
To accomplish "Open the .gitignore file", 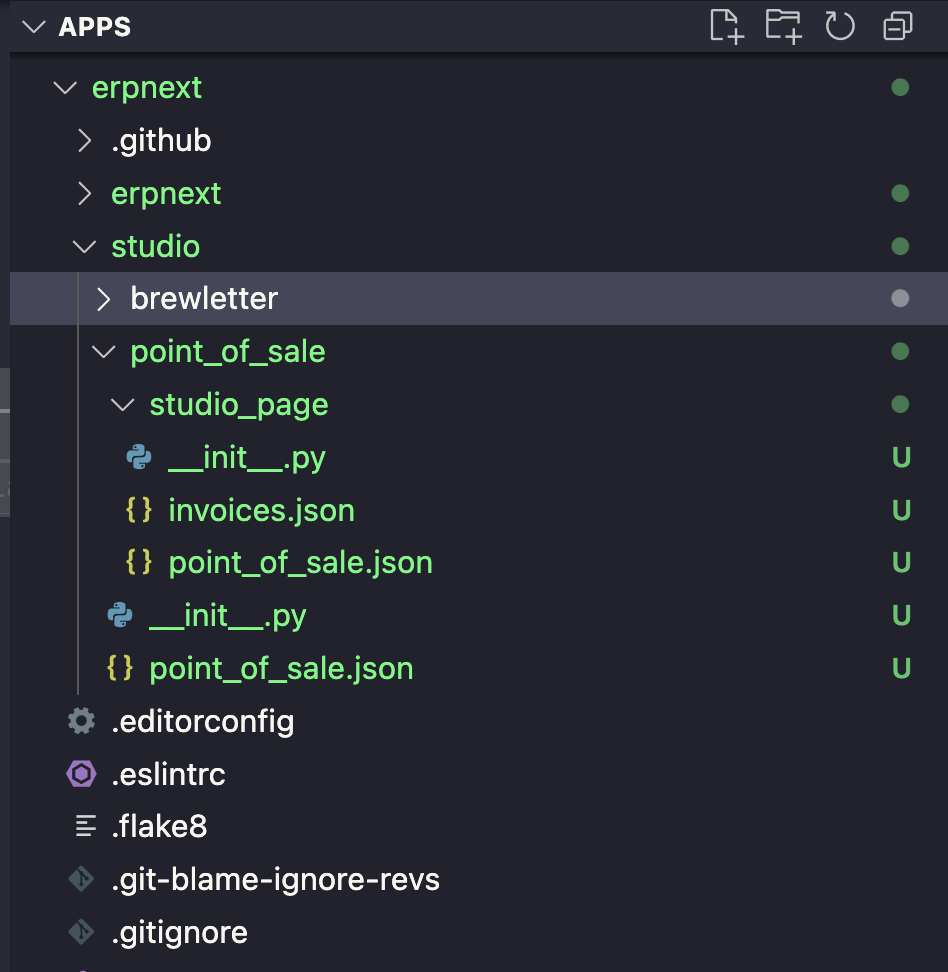I will tap(180, 933).
